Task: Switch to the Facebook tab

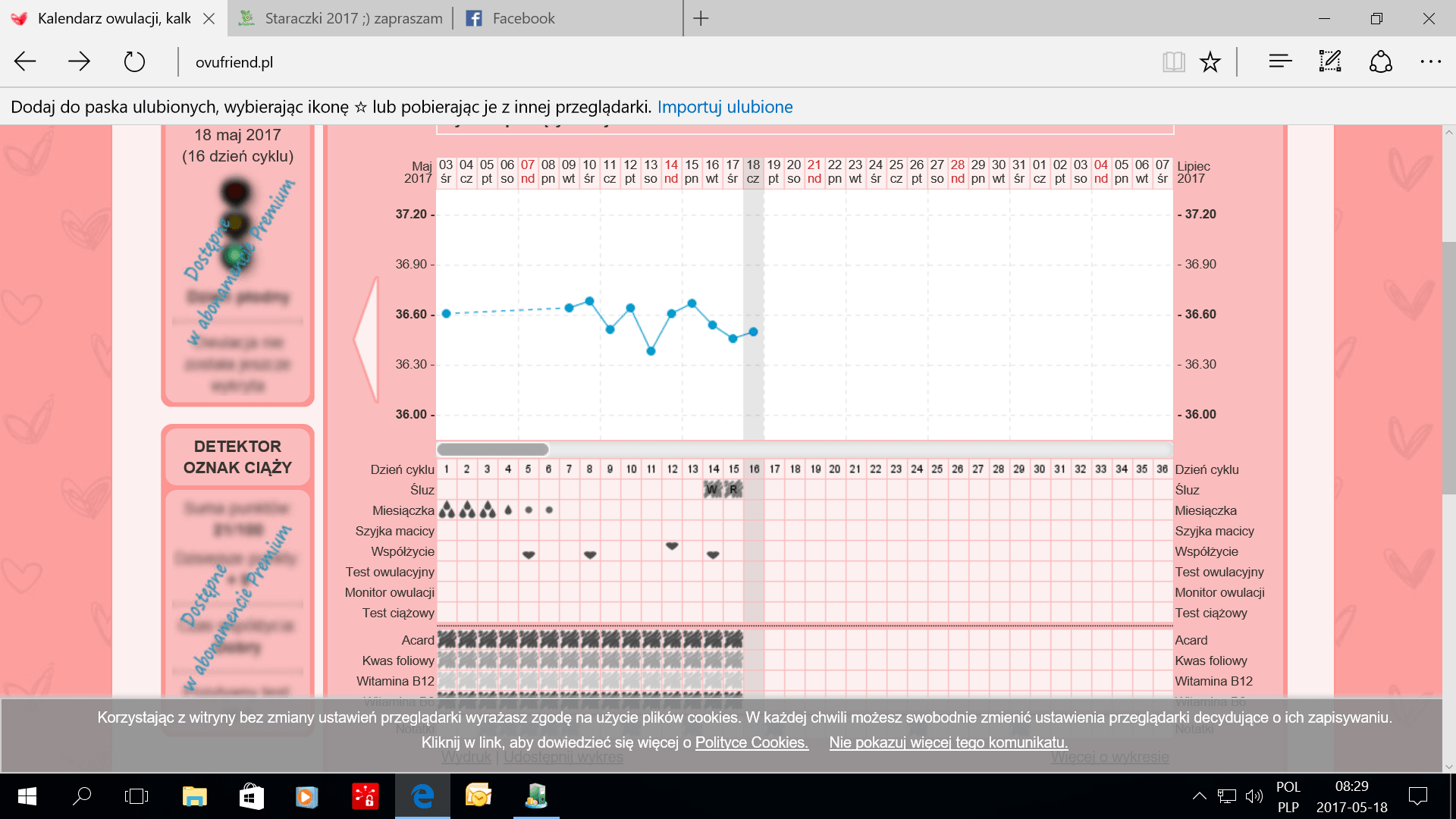Action: point(523,18)
